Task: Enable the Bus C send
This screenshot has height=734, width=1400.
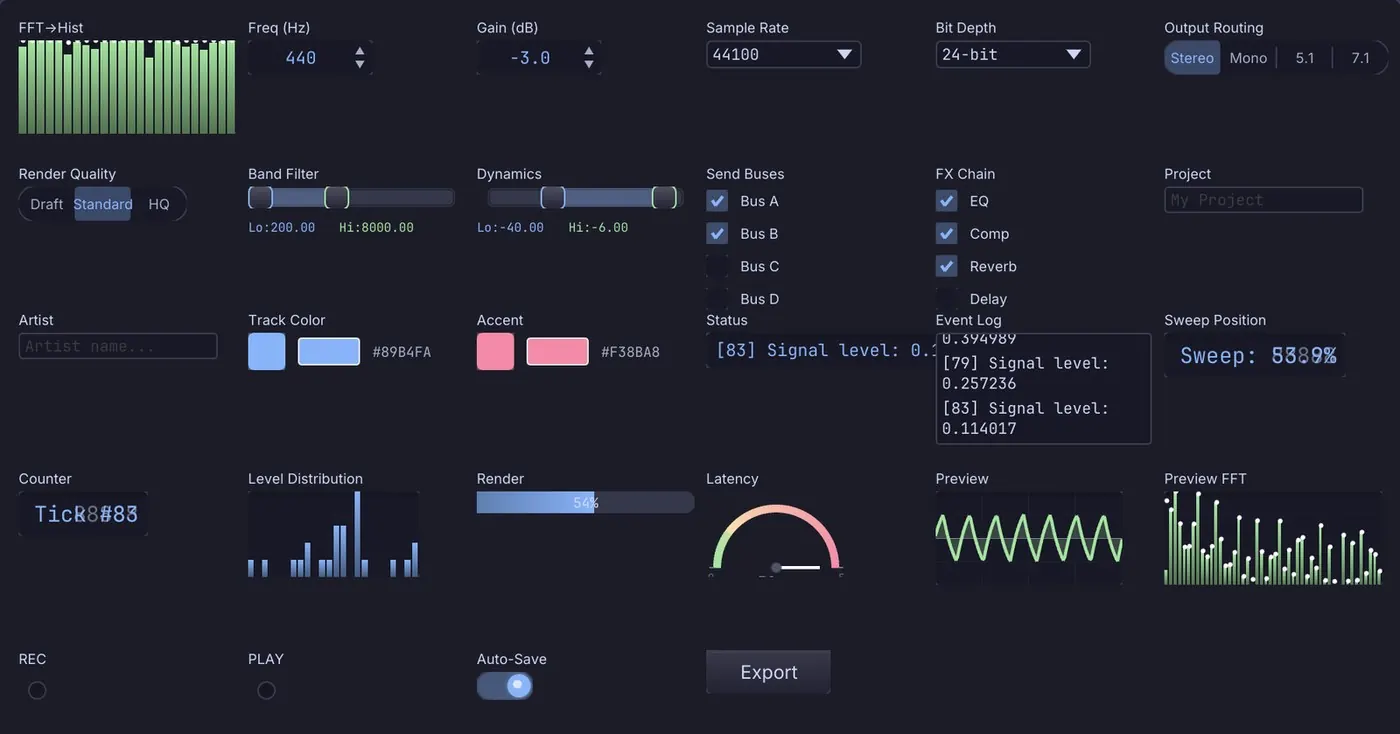Action: (x=717, y=267)
